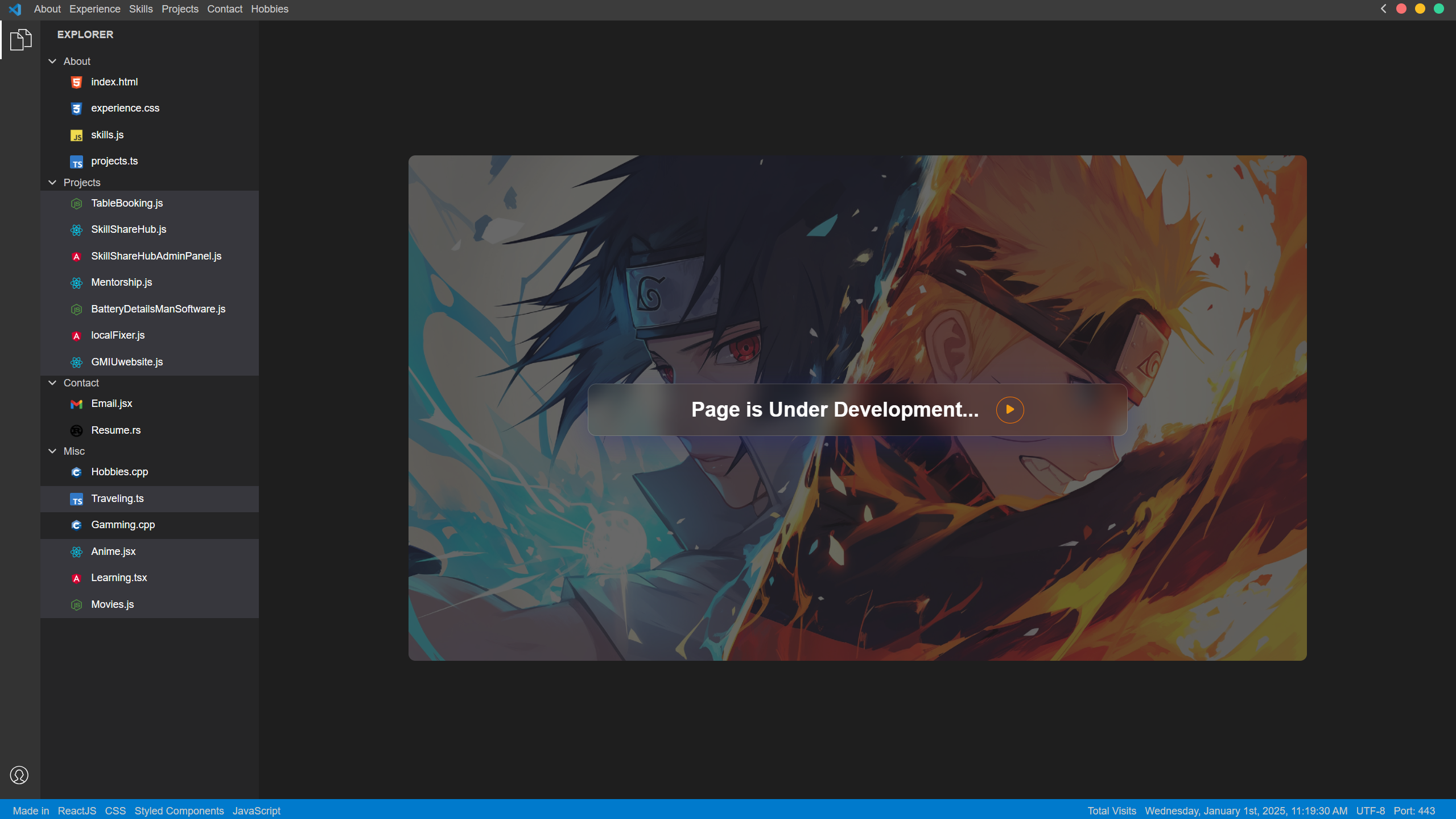Viewport: 1456px width, 819px height.
Task: Click the Angular icon beside Learning.tsx
Action: tap(76, 578)
